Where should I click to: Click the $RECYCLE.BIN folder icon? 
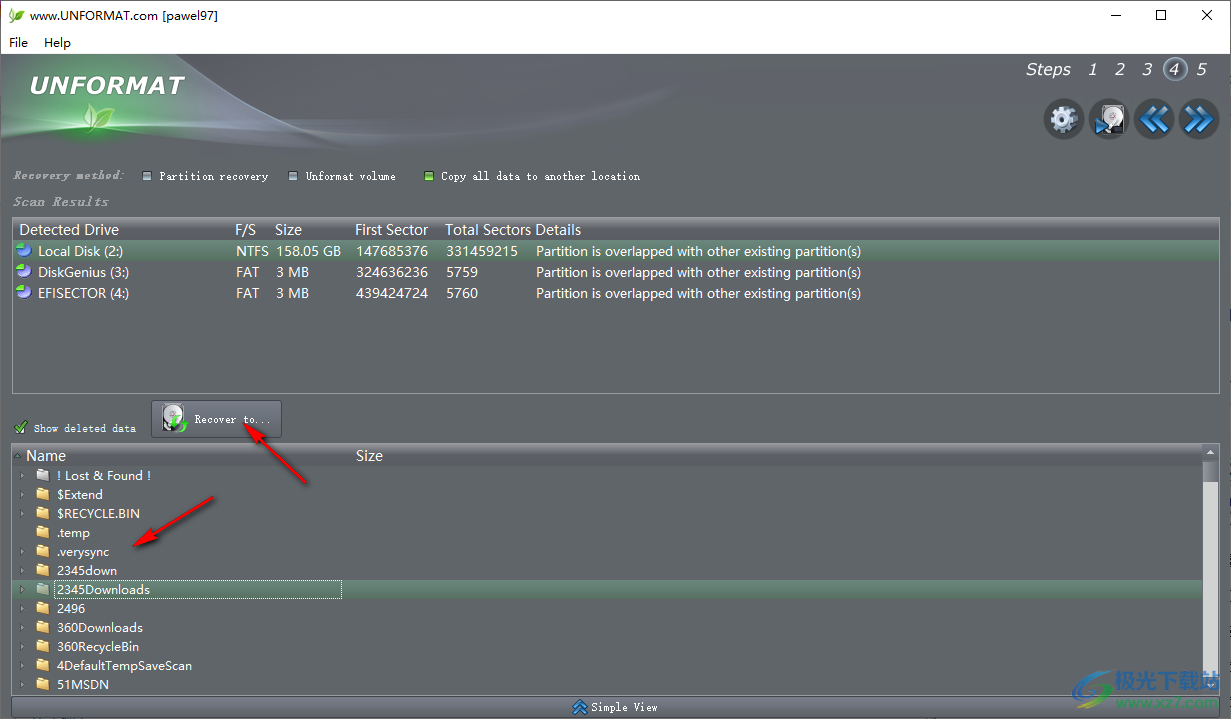point(42,513)
